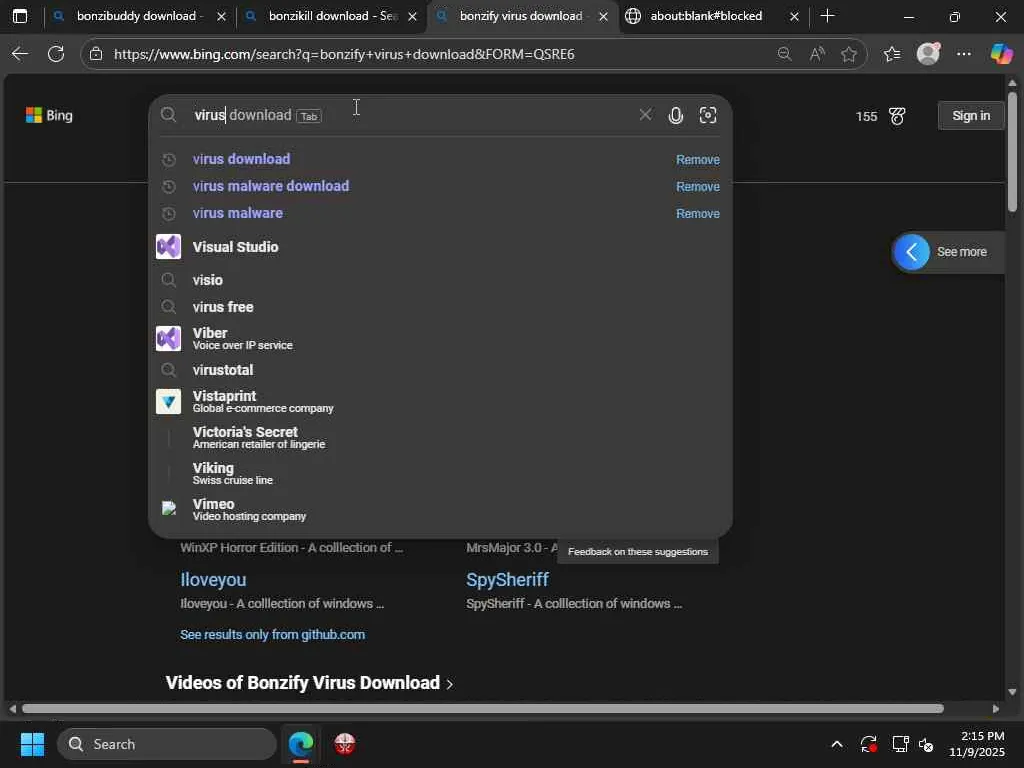Image resolution: width=1024 pixels, height=768 pixels.
Task: Click the 155 rewards points count
Action: (867, 116)
